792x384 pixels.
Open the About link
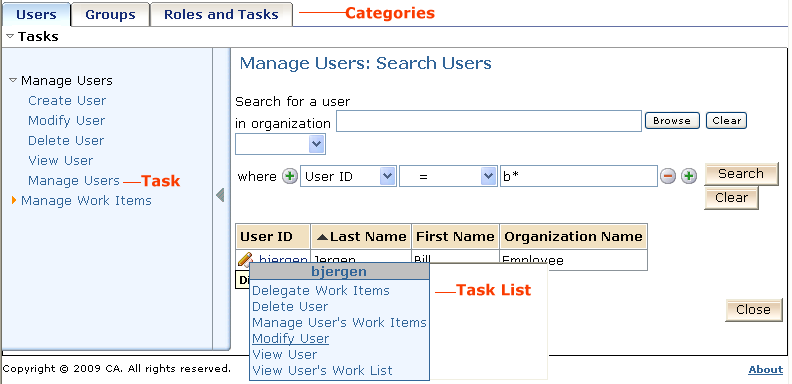(765, 370)
